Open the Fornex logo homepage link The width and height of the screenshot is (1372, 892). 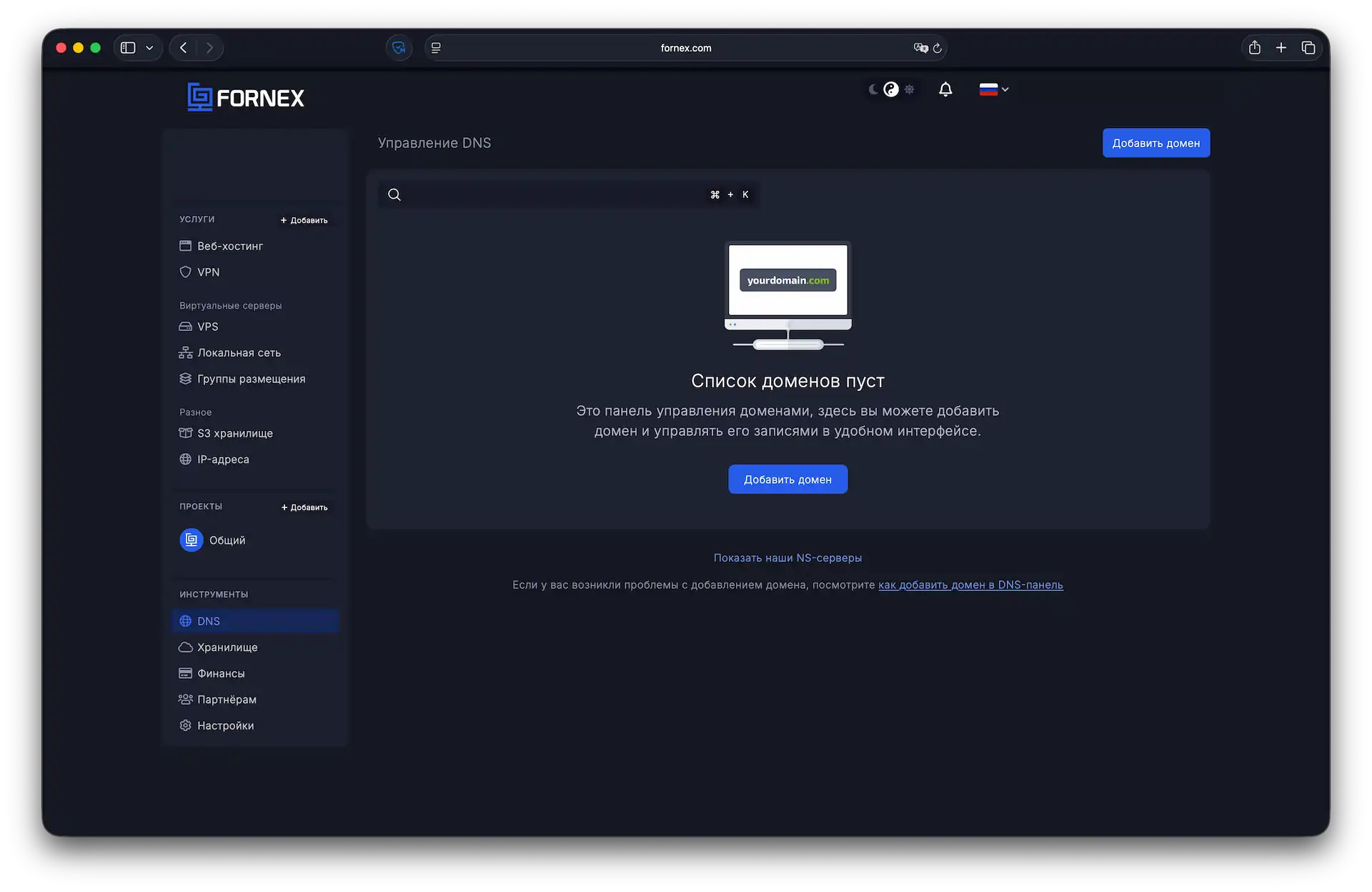tap(245, 96)
